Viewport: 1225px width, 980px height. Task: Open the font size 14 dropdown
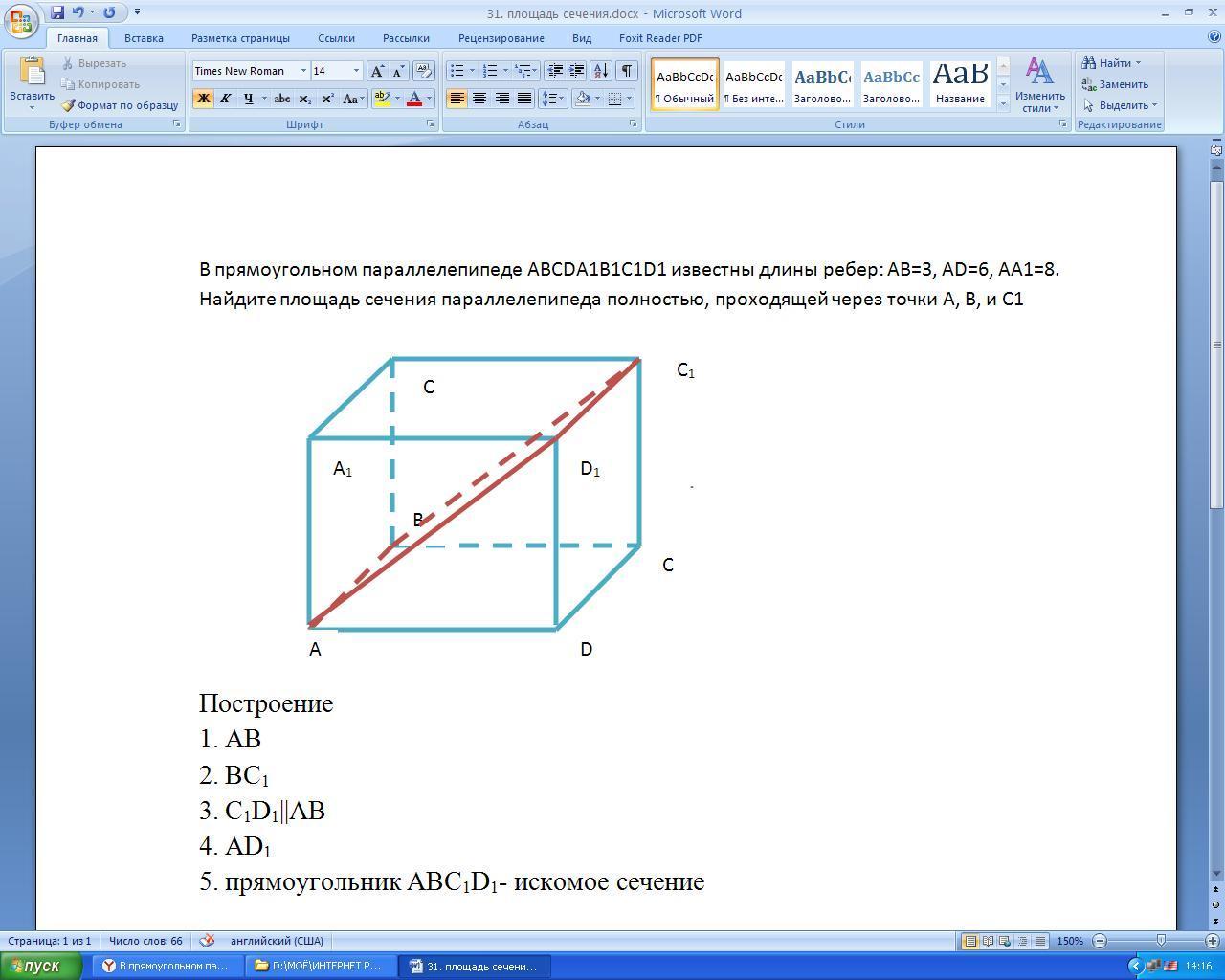[356, 71]
